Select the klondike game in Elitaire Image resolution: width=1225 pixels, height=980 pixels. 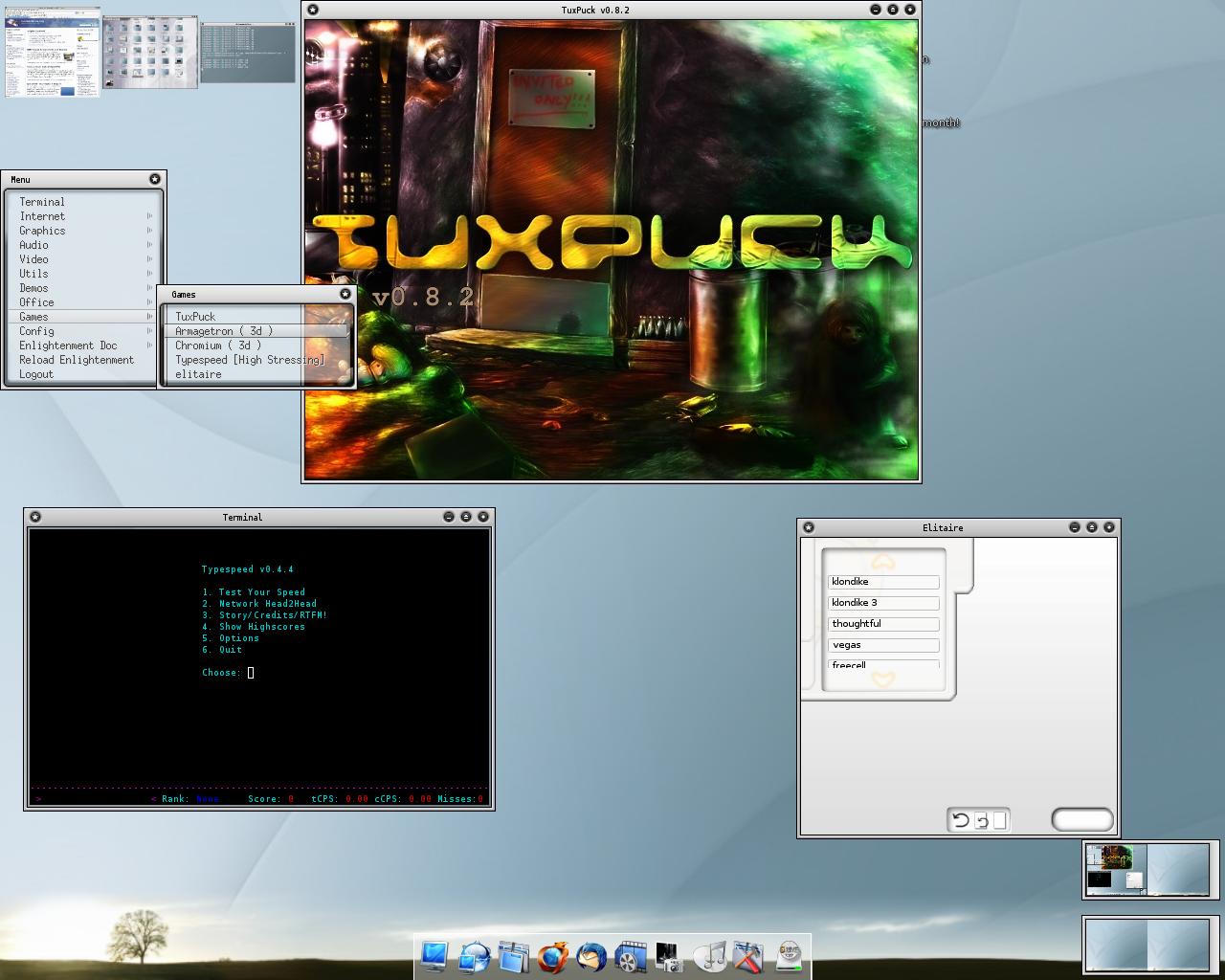883,582
